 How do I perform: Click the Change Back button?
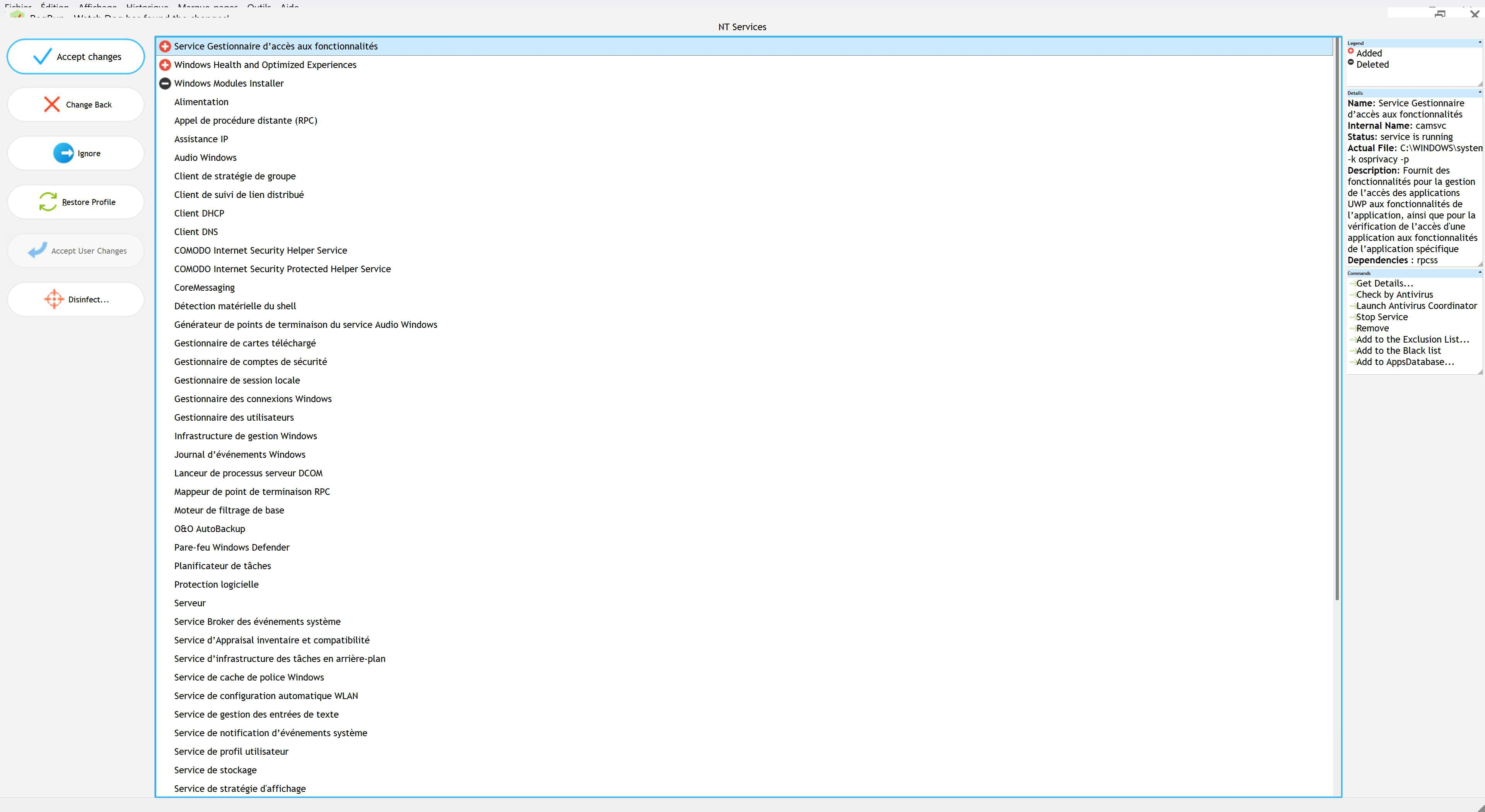pyautogui.click(x=75, y=104)
